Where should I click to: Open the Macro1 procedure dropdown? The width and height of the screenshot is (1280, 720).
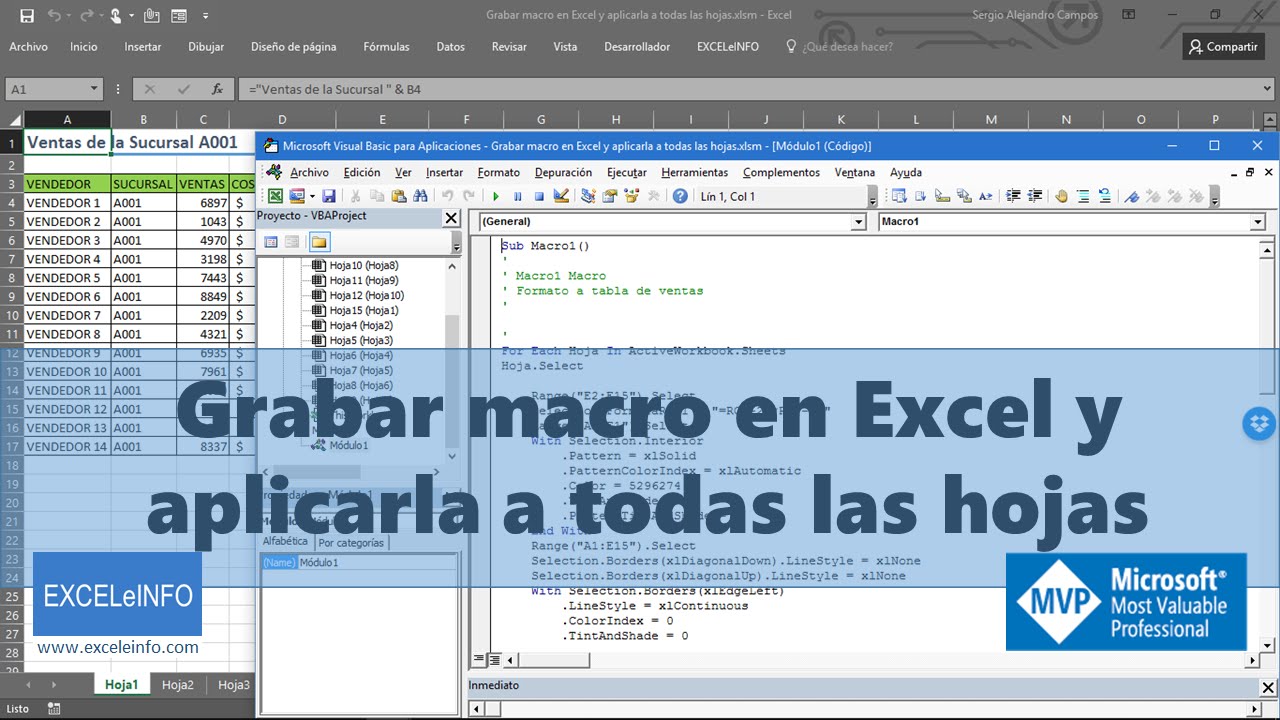(1257, 222)
